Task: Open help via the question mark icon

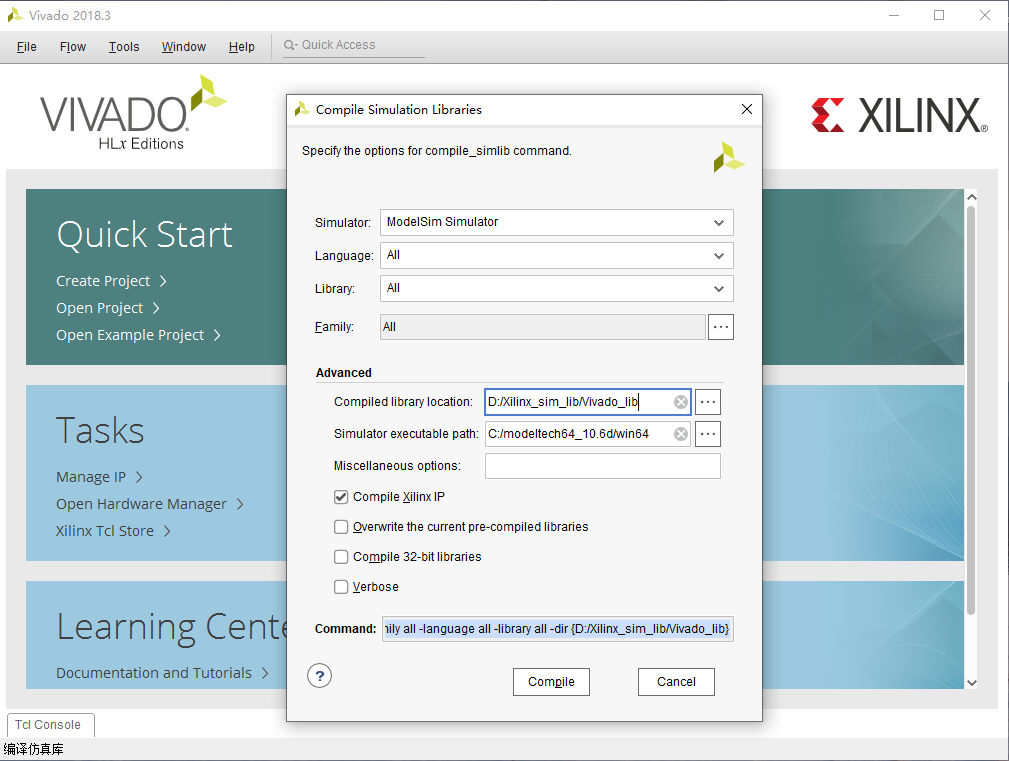Action: coord(319,675)
